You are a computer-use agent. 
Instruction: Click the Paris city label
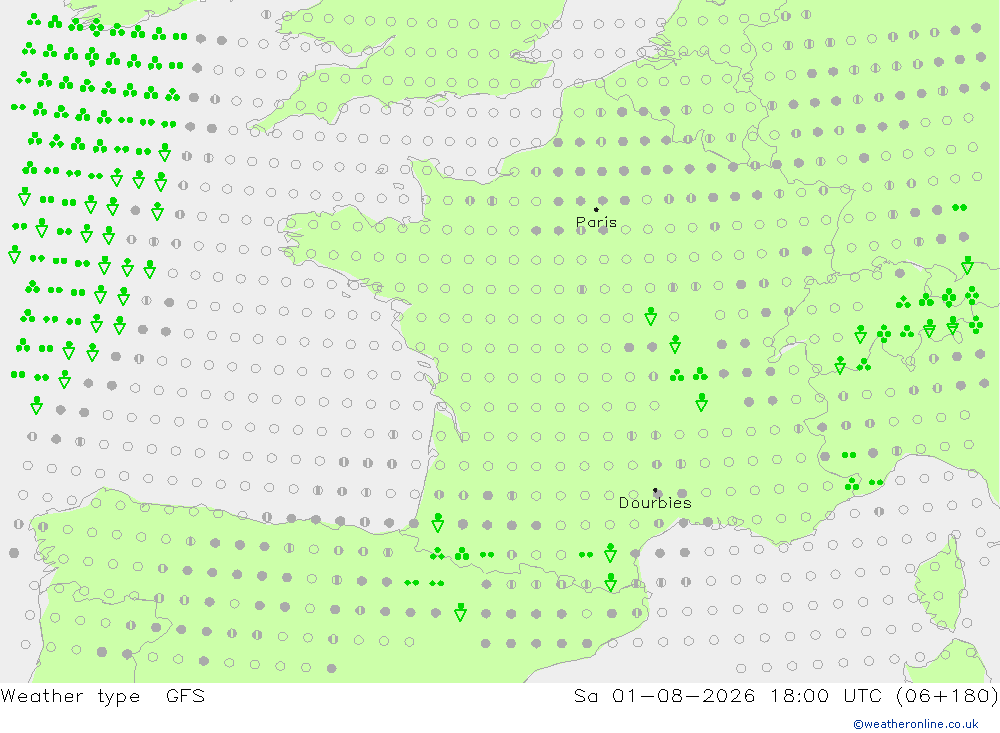[596, 222]
